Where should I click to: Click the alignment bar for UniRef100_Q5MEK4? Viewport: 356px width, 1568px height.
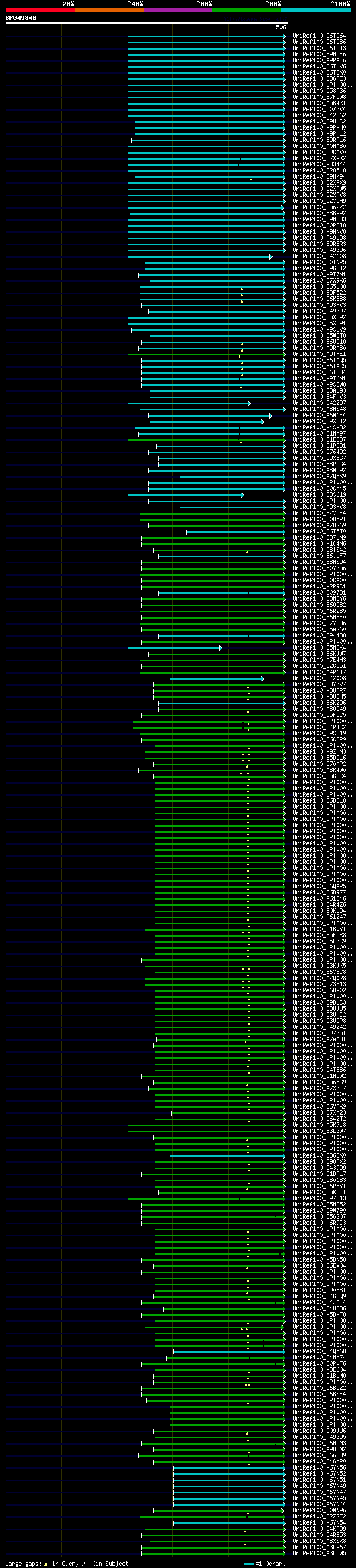(175, 647)
